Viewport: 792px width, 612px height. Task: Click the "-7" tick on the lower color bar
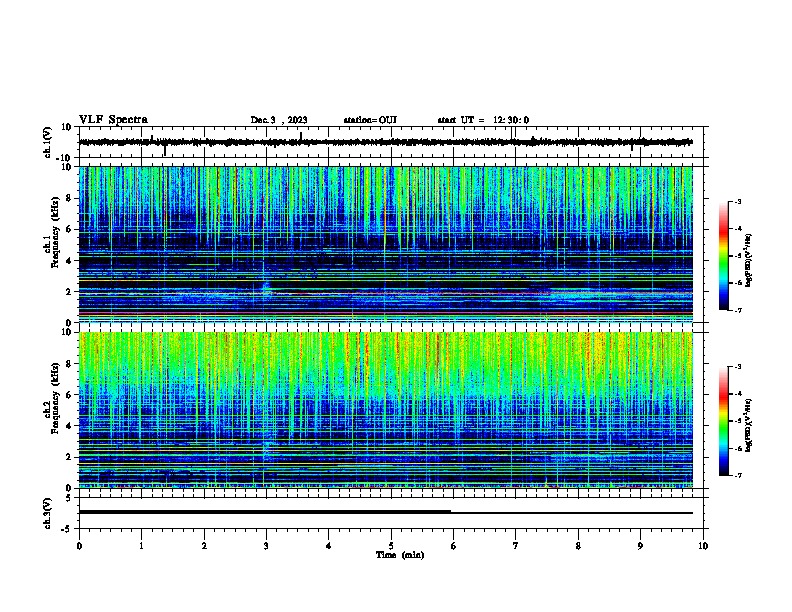[737, 475]
